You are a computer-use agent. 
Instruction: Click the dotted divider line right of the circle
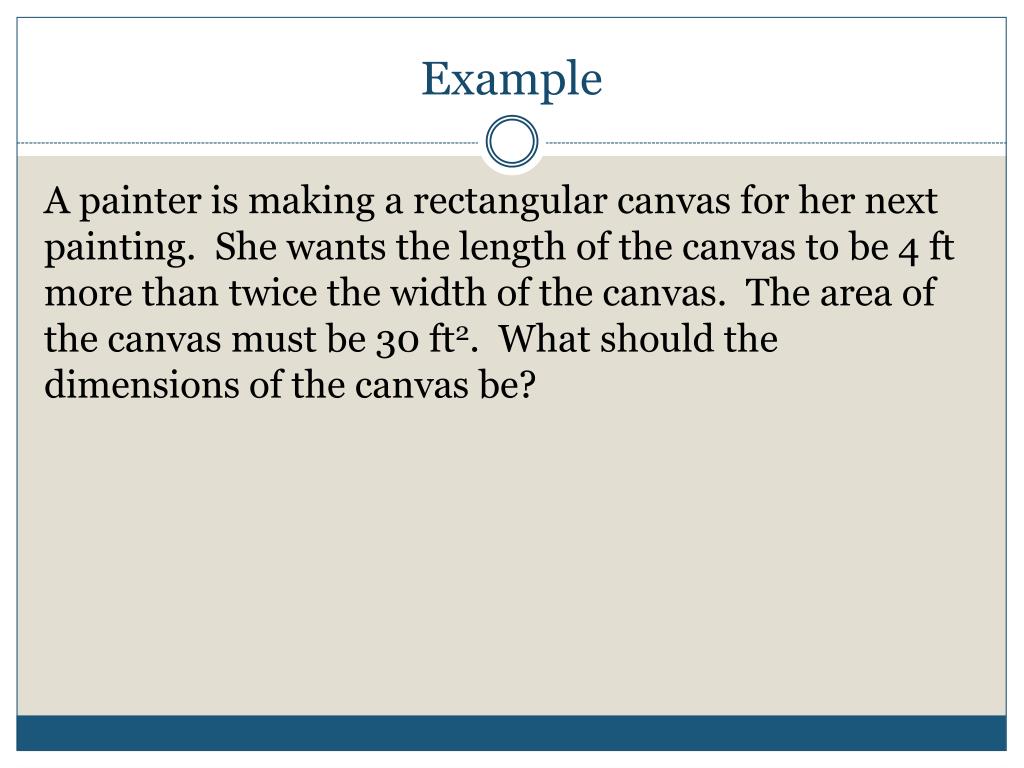click(776, 142)
